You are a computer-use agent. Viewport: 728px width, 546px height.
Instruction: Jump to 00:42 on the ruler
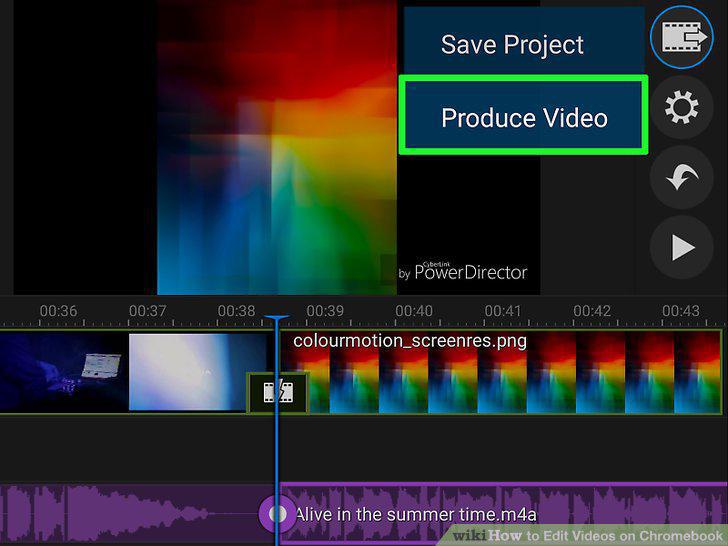(592, 311)
